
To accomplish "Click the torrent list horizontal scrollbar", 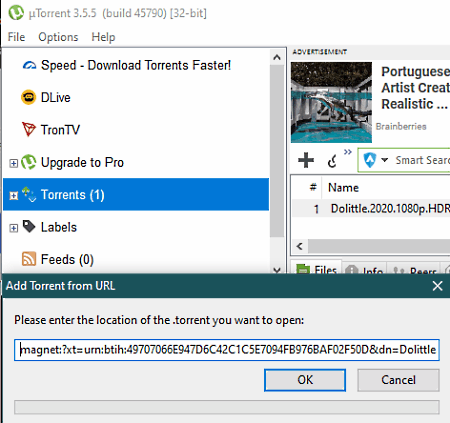I will point(379,246).
